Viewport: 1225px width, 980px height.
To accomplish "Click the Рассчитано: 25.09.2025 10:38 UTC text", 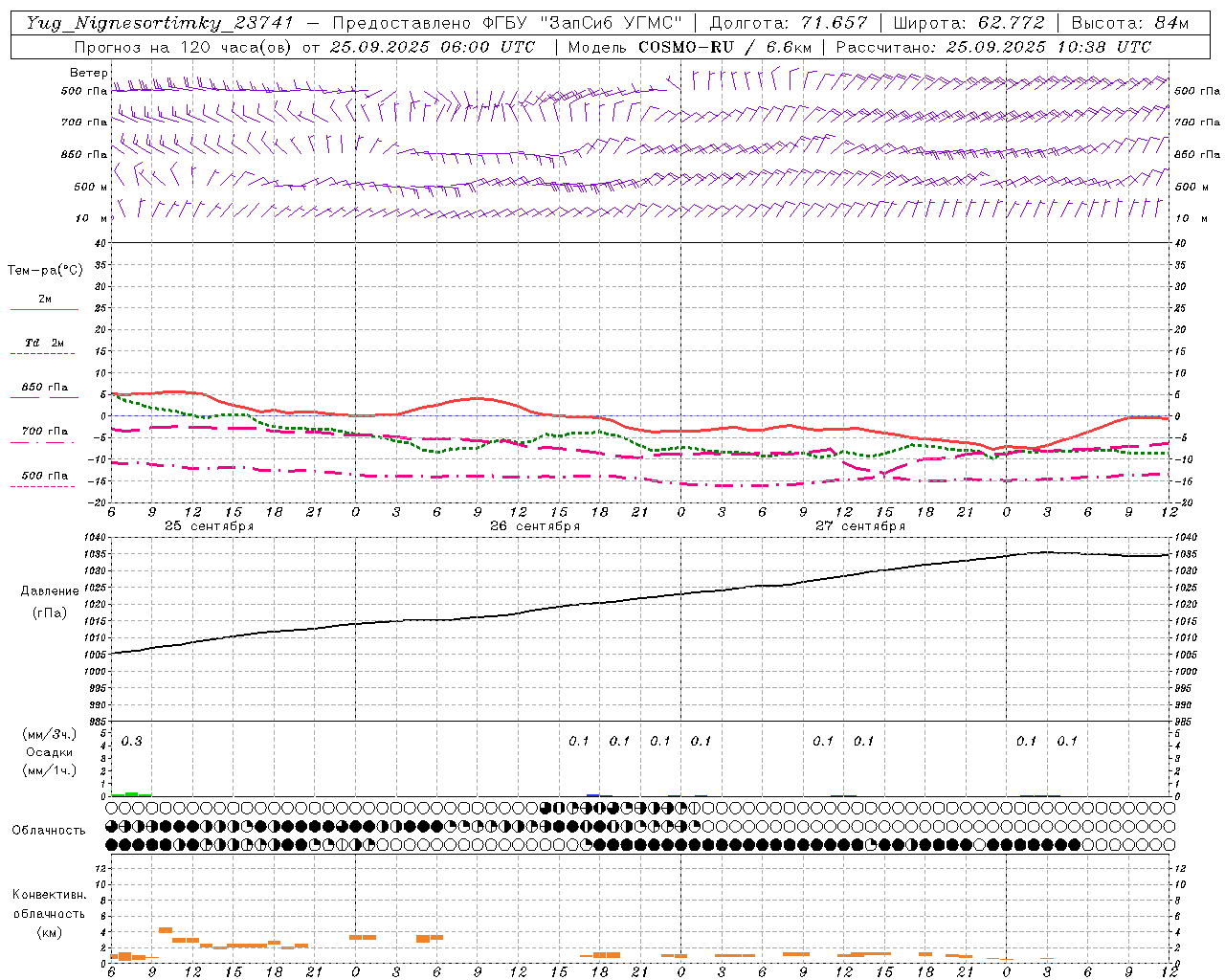I will tap(993, 47).
